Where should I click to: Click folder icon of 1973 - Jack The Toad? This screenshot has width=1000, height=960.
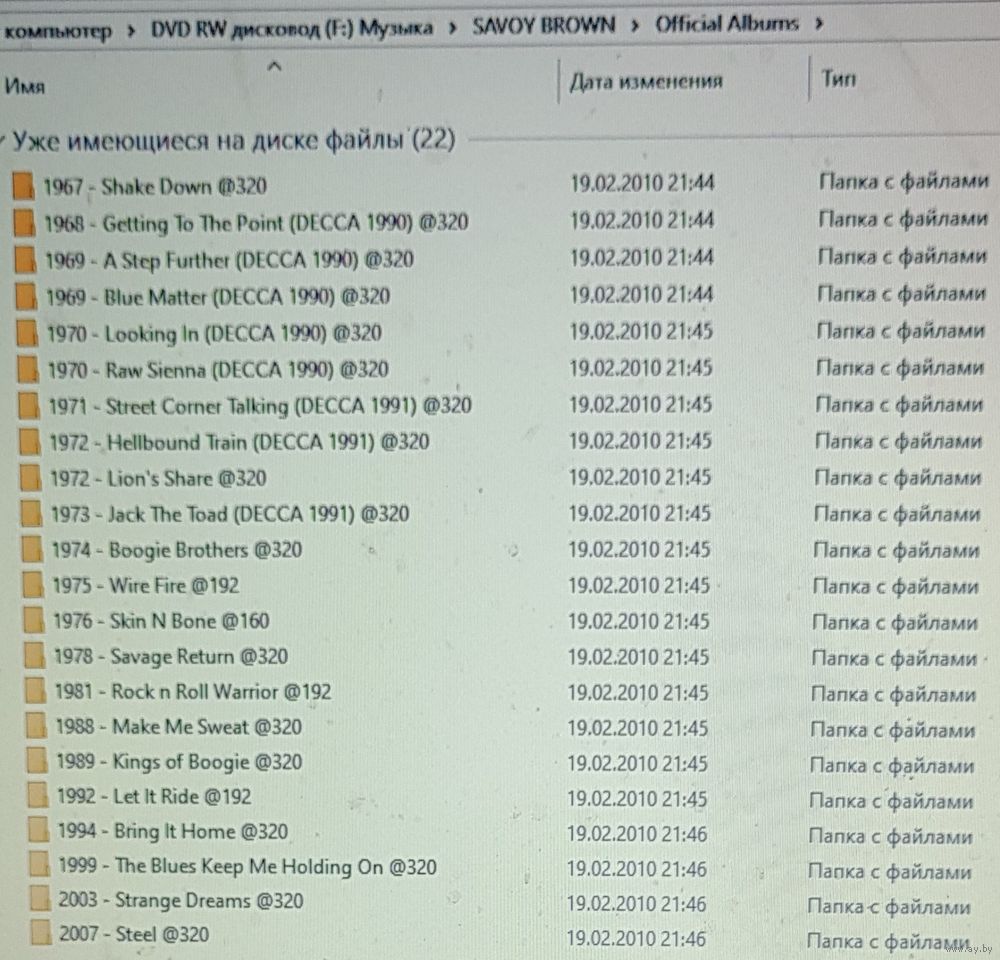31,513
